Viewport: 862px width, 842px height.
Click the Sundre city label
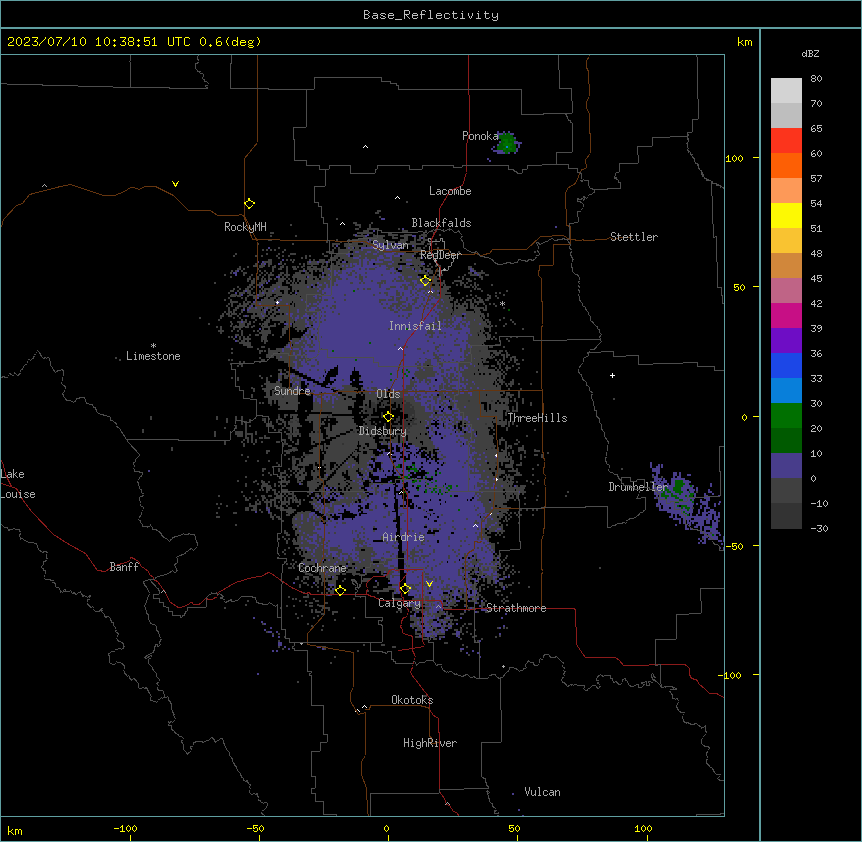292,391
